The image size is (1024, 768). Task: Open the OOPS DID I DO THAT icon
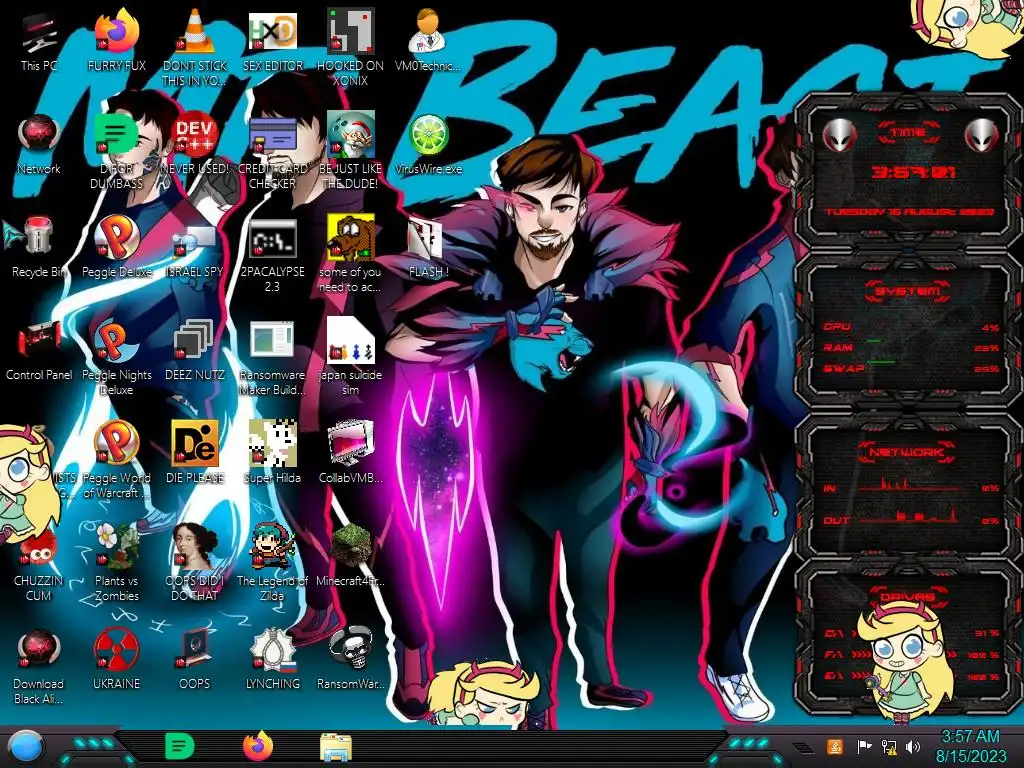click(194, 563)
